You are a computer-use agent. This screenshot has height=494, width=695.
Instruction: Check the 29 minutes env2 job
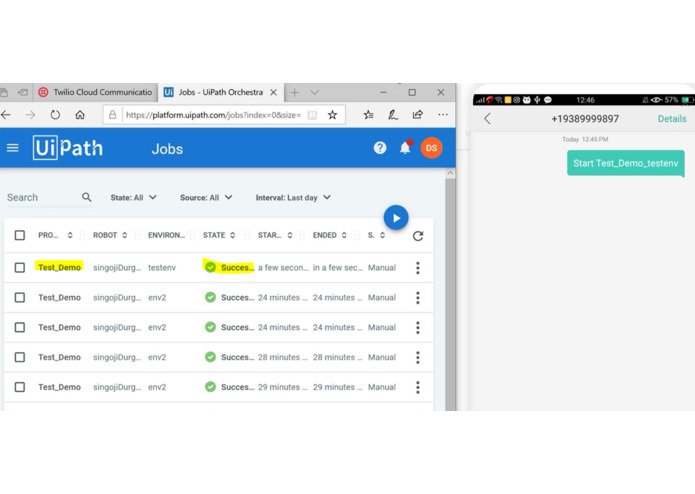20,387
